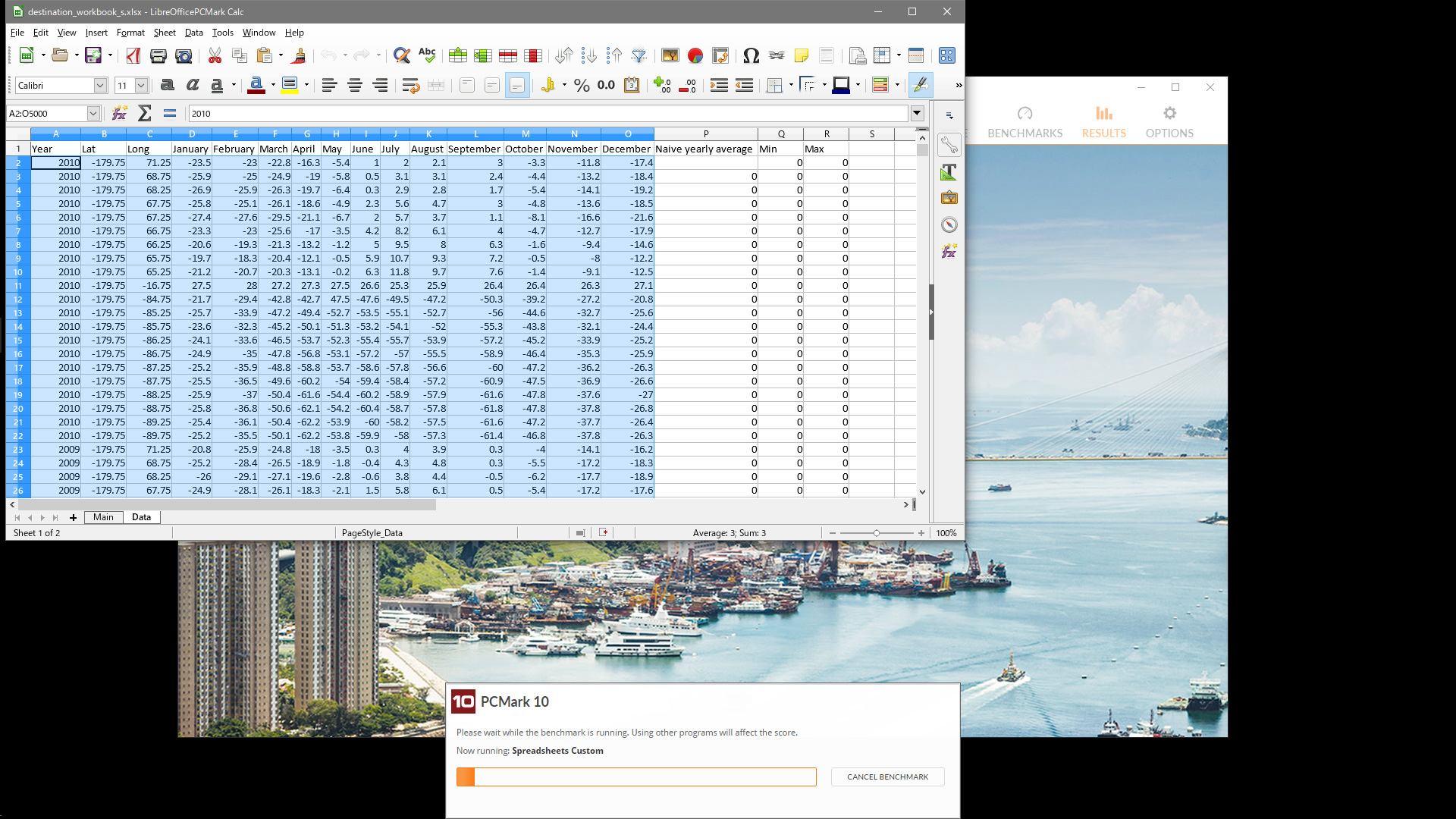Open the RESULTS section in PCMark
1456x819 pixels.
(x=1103, y=121)
